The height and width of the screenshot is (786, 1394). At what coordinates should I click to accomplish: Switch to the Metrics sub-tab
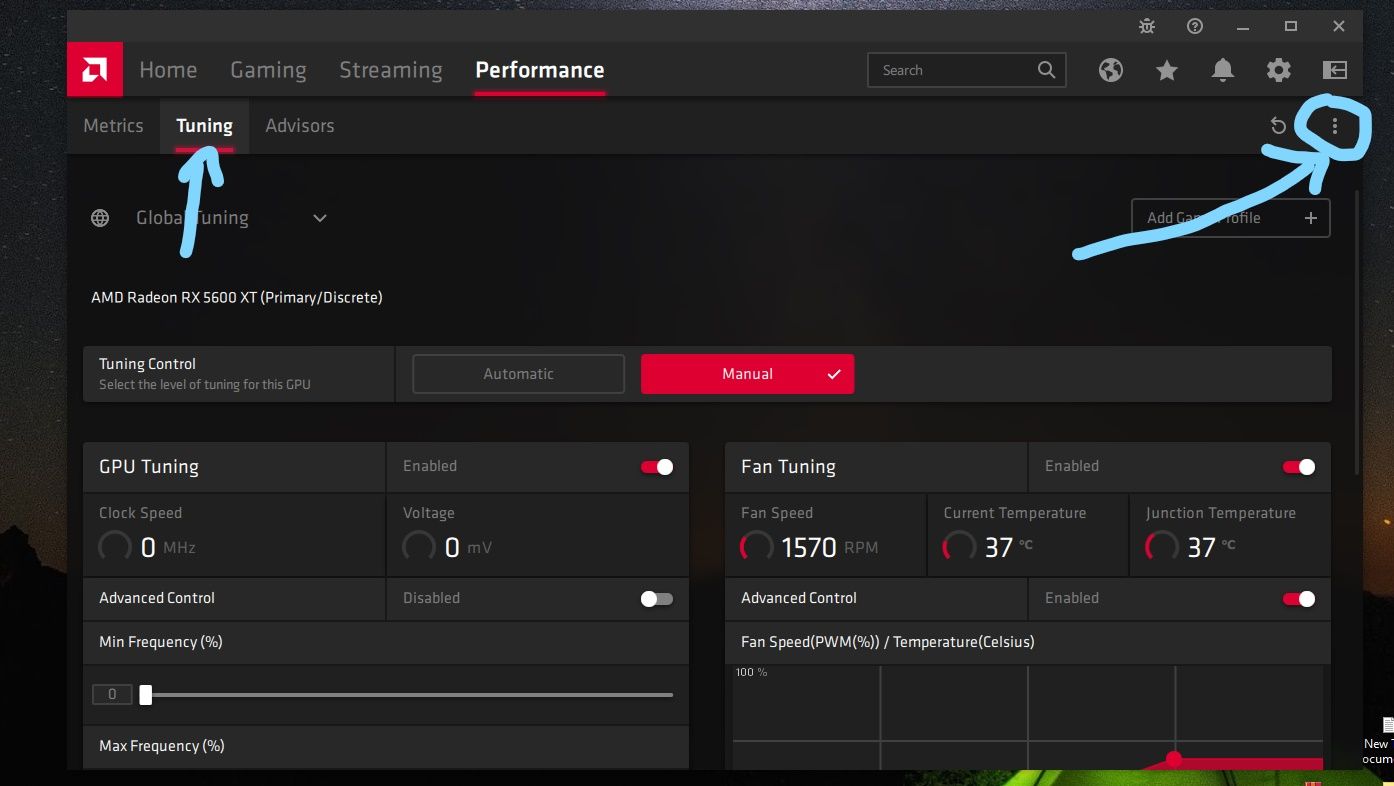113,126
